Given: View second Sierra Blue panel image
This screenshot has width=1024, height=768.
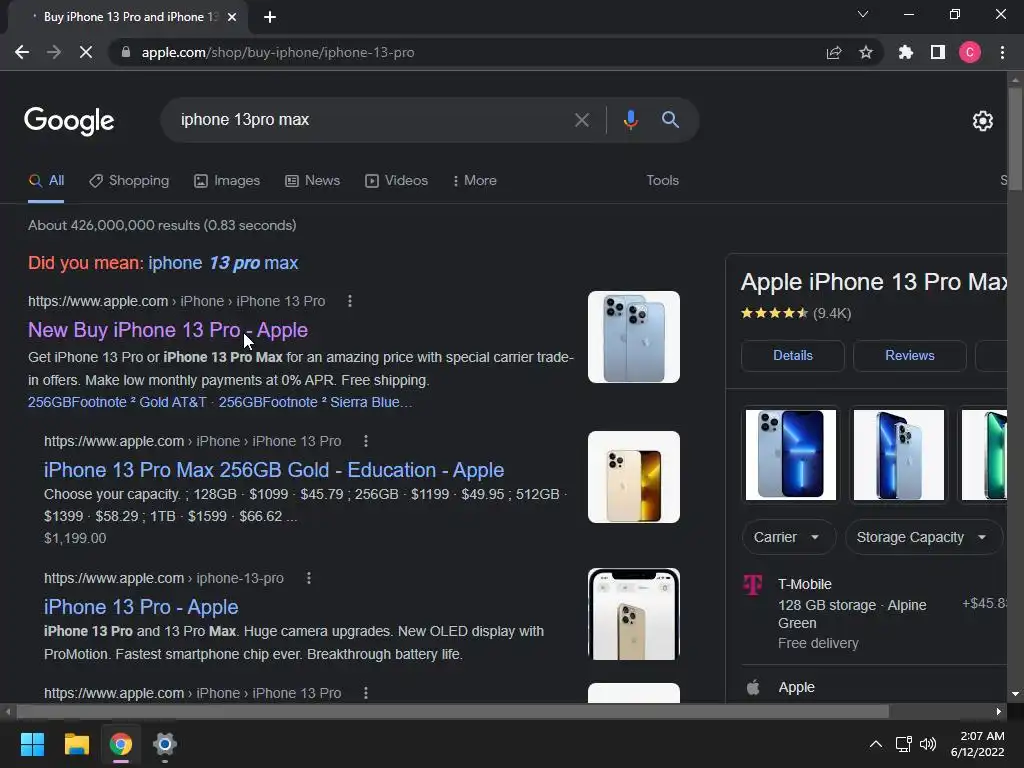Looking at the screenshot, I should (x=899, y=455).
